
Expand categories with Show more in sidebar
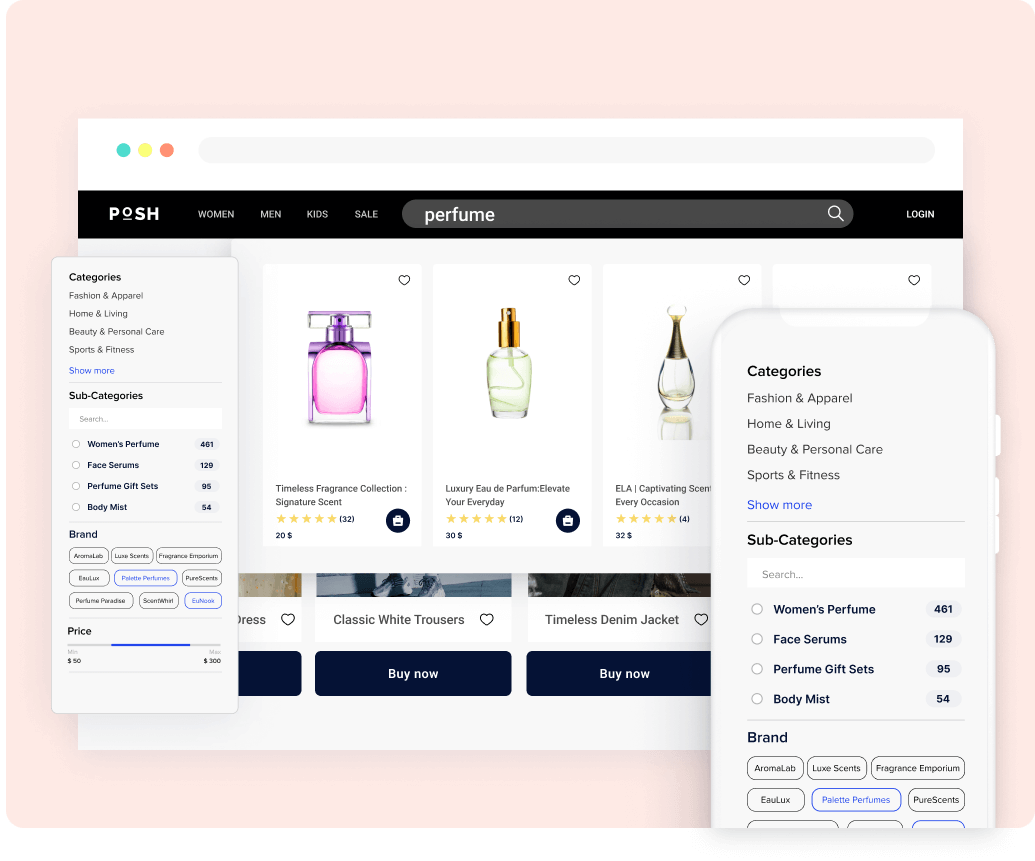click(91, 371)
